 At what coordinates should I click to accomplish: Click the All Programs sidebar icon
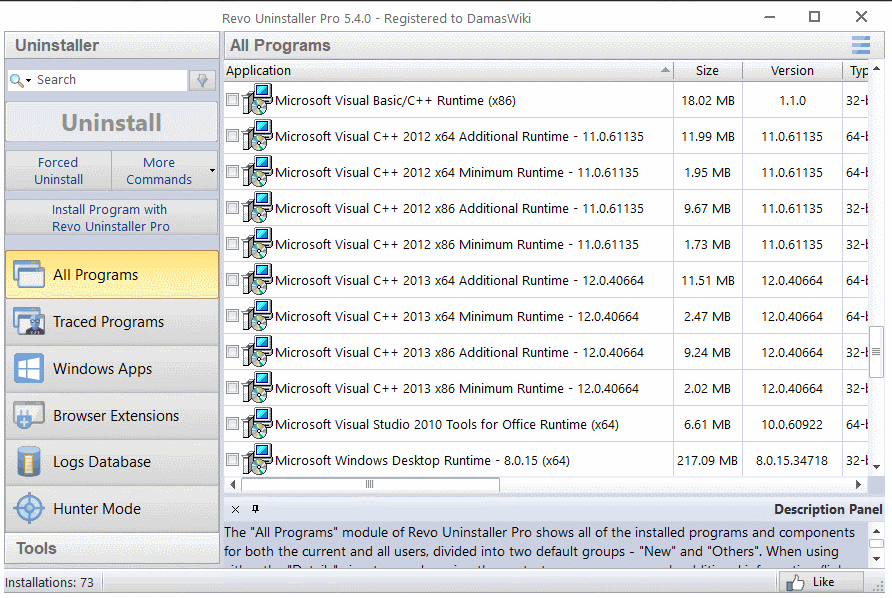(x=29, y=274)
